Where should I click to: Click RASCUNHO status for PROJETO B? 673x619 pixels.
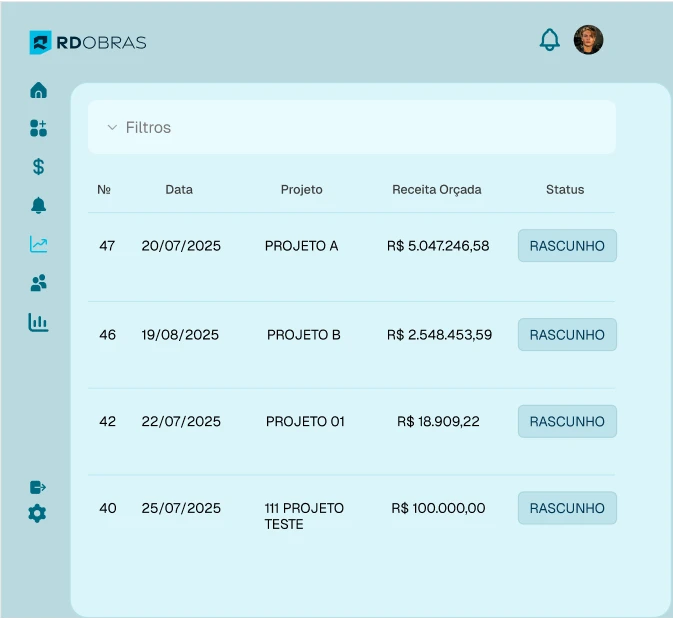tap(567, 335)
